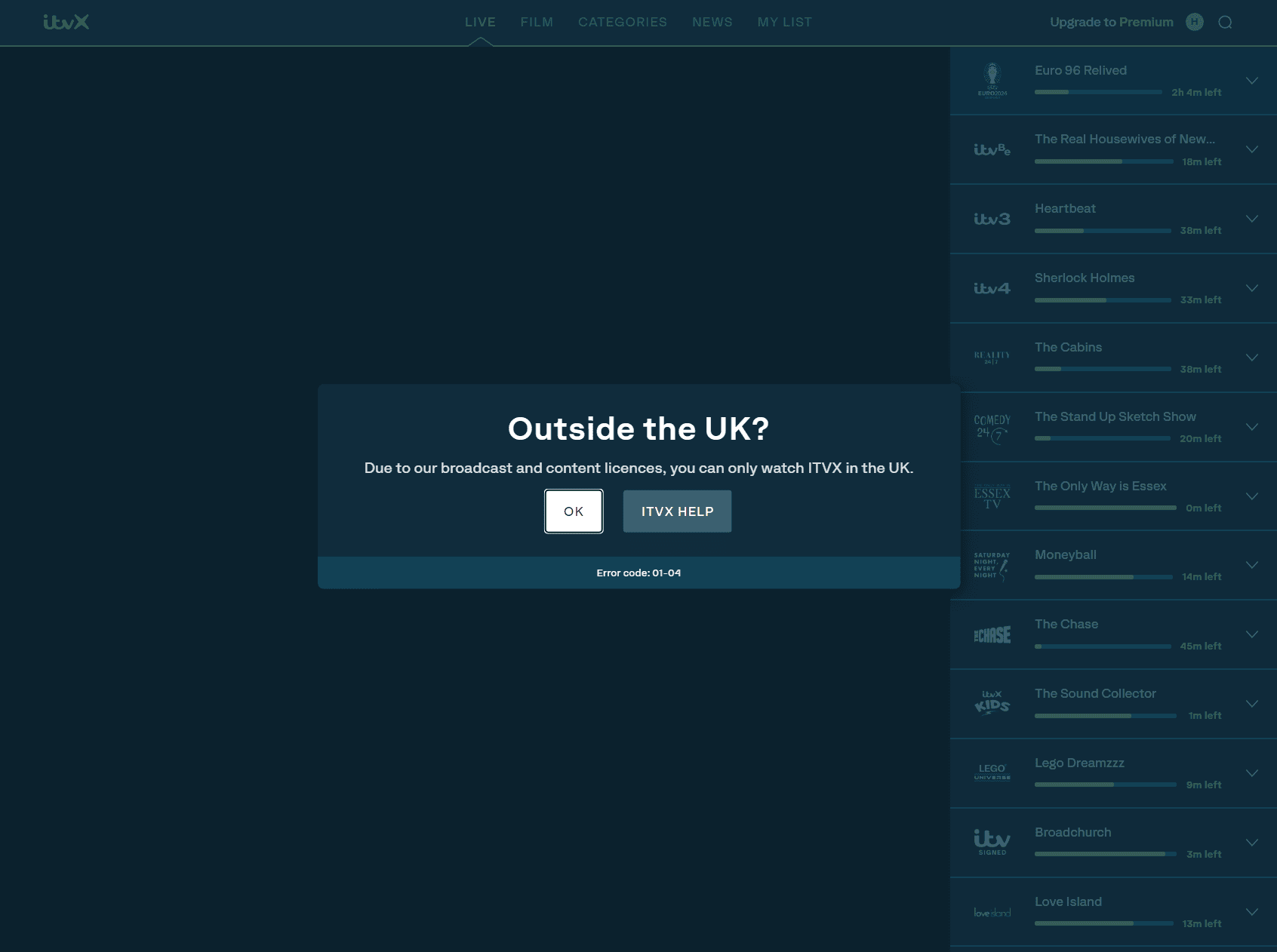Expand The Stand Up Sketch Show chevron
The width and height of the screenshot is (1277, 952).
point(1252,428)
